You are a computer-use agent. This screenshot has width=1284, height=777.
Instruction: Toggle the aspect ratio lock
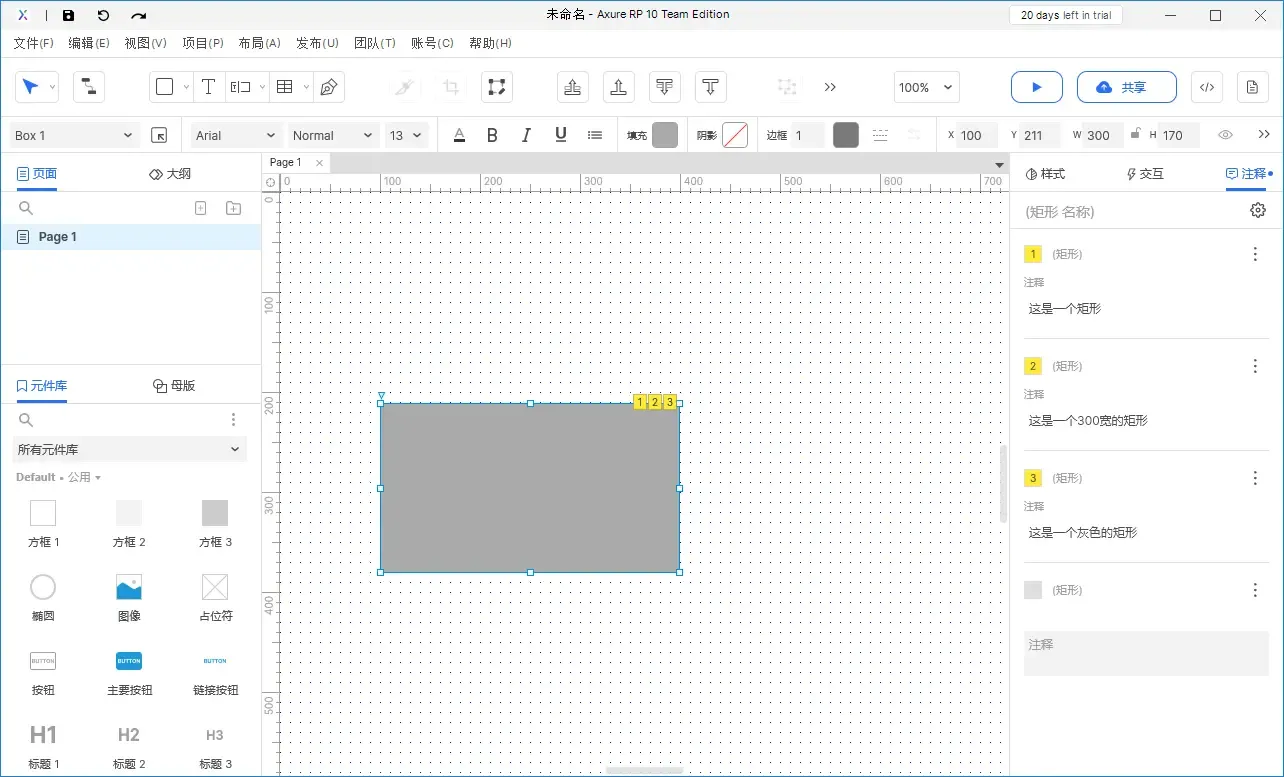[1134, 135]
